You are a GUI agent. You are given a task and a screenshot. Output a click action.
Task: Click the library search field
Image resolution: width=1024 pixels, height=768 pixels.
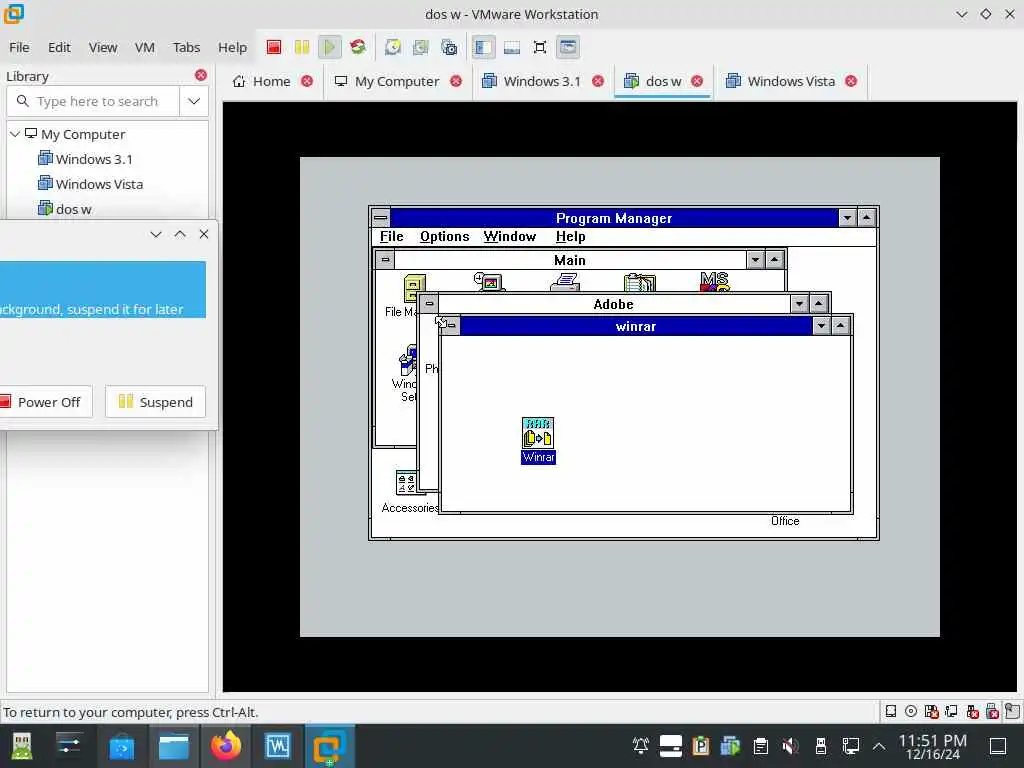[x=93, y=101]
